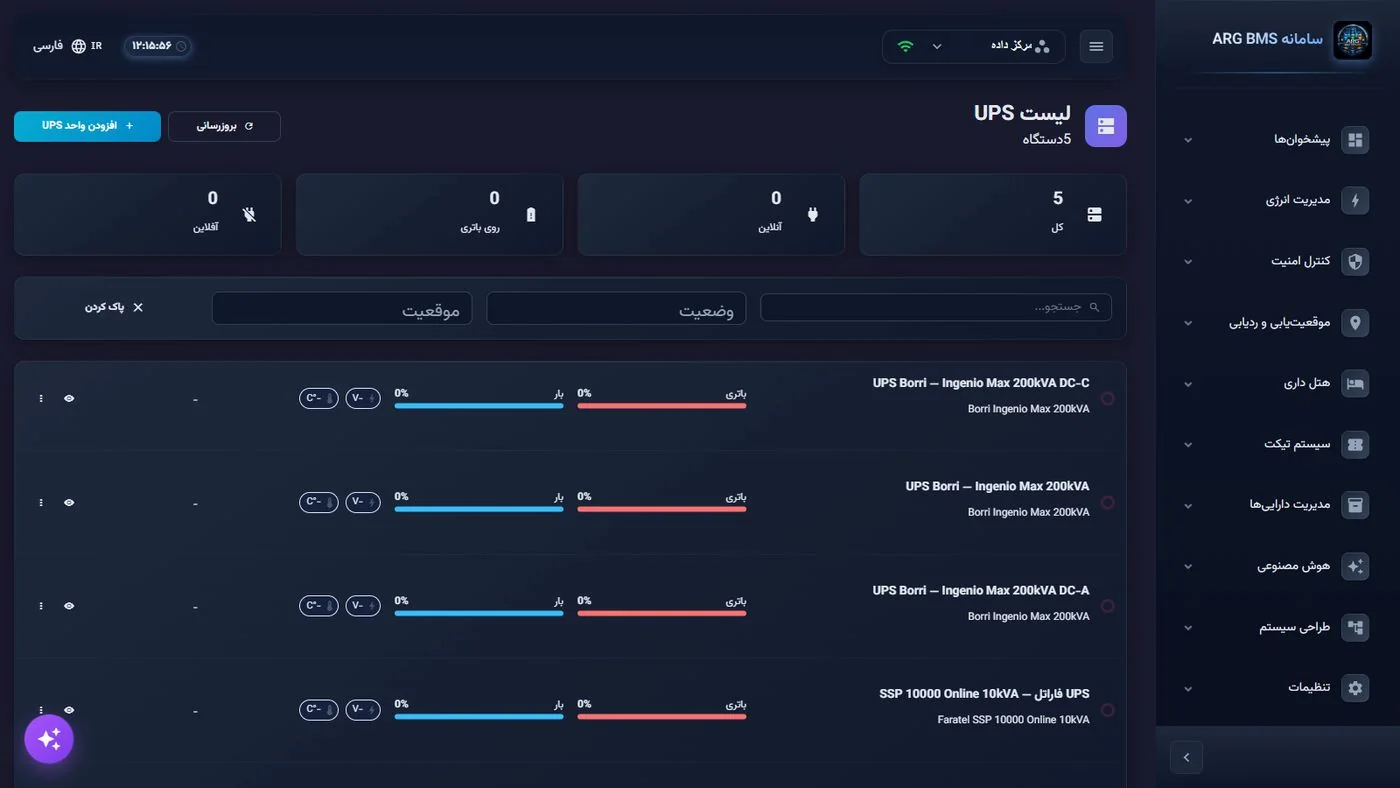Open more options for UPS Borri DC-C row
The height and width of the screenshot is (788, 1400).
(x=41, y=398)
